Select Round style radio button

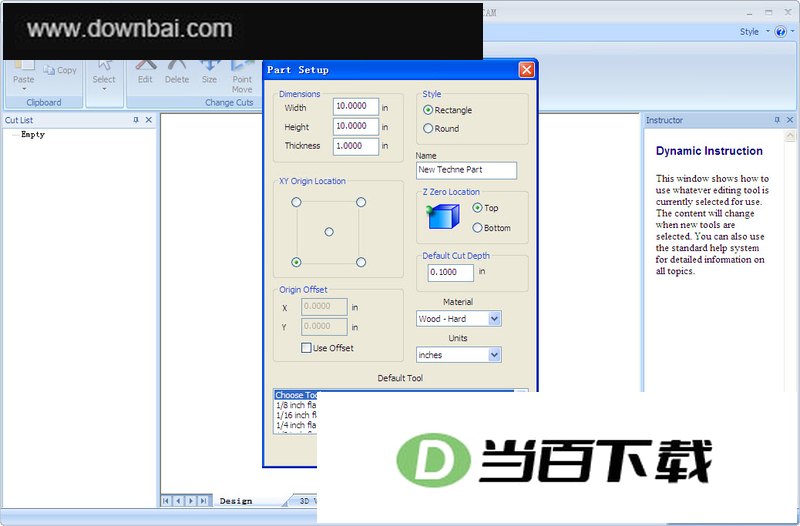pos(428,129)
